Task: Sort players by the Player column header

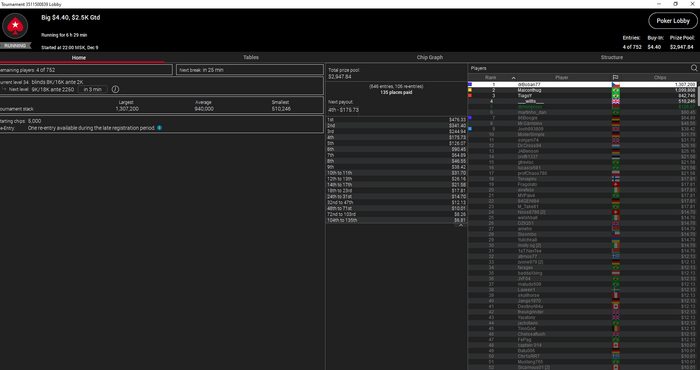Action: 562,78
